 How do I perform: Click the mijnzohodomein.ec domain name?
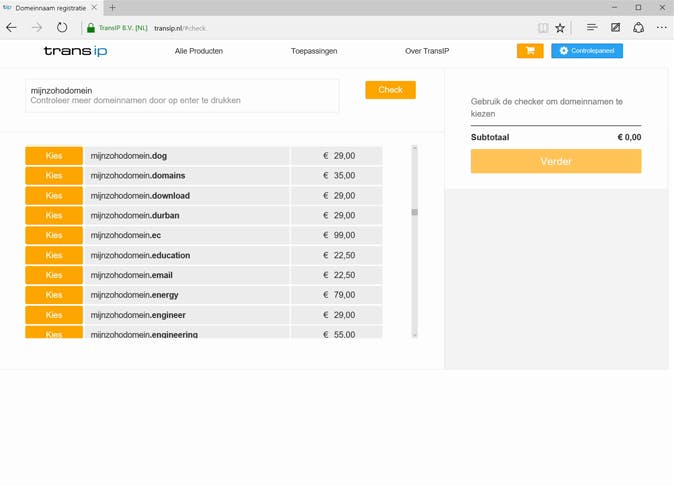pos(126,235)
